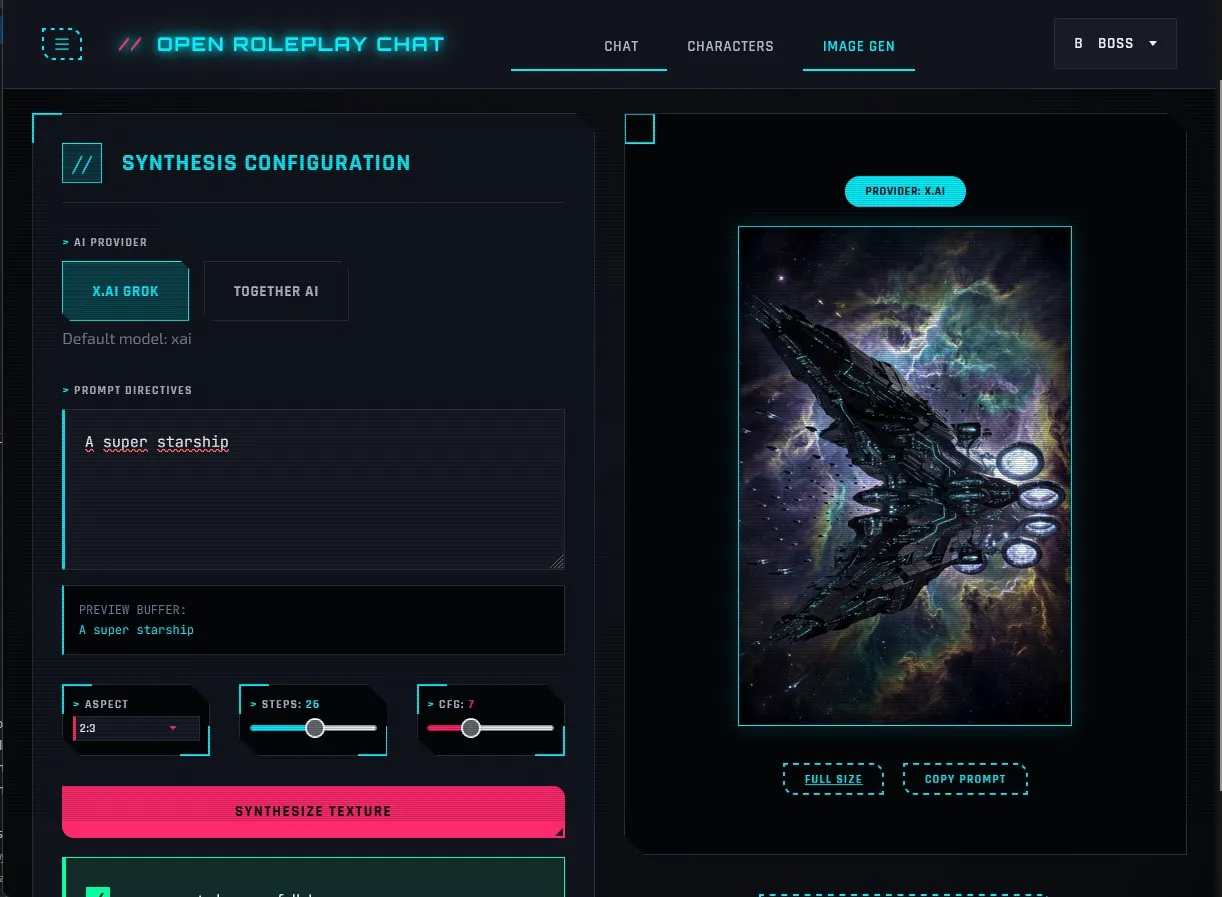Click the Provider: X.AI badge
The width and height of the screenshot is (1222, 897).
point(905,191)
